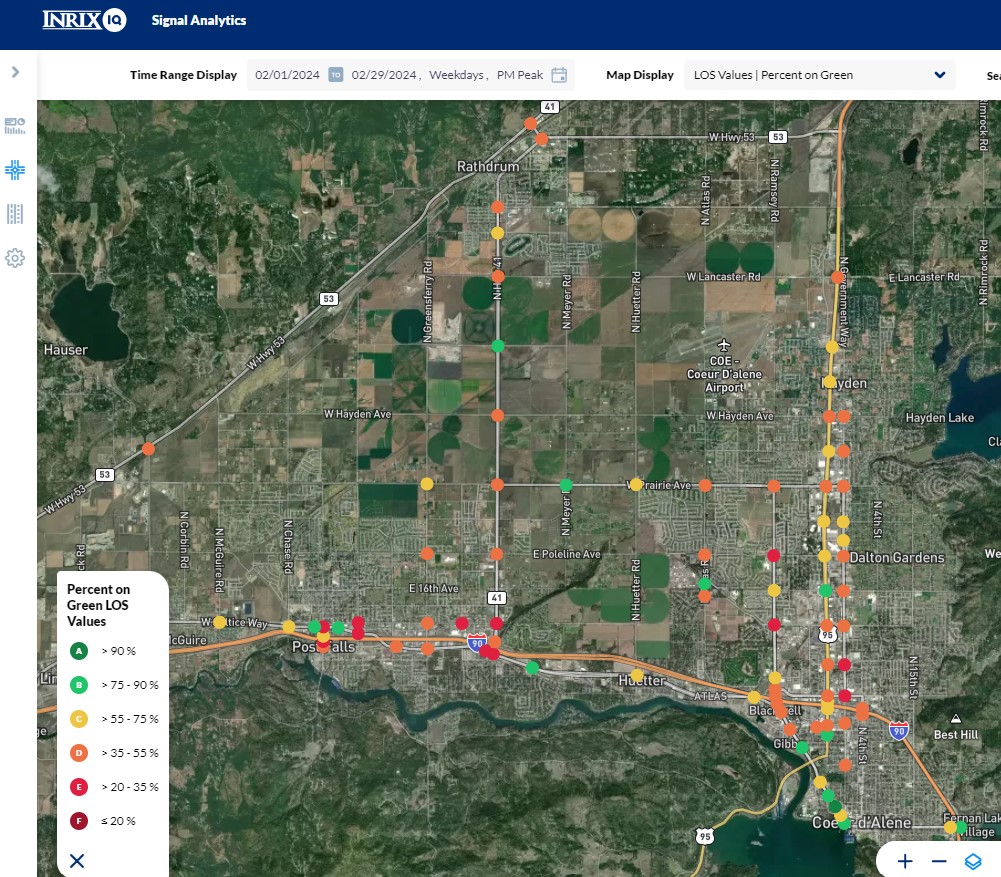This screenshot has height=877, width=1001.
Task: Click the Hayden Lake label
Action: point(940,417)
